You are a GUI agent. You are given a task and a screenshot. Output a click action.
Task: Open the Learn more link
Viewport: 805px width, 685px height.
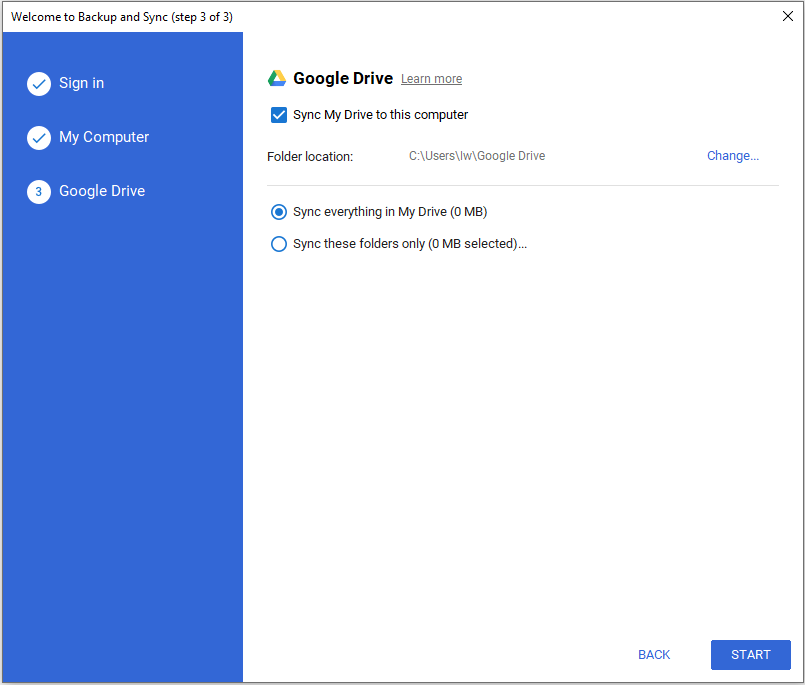(431, 78)
